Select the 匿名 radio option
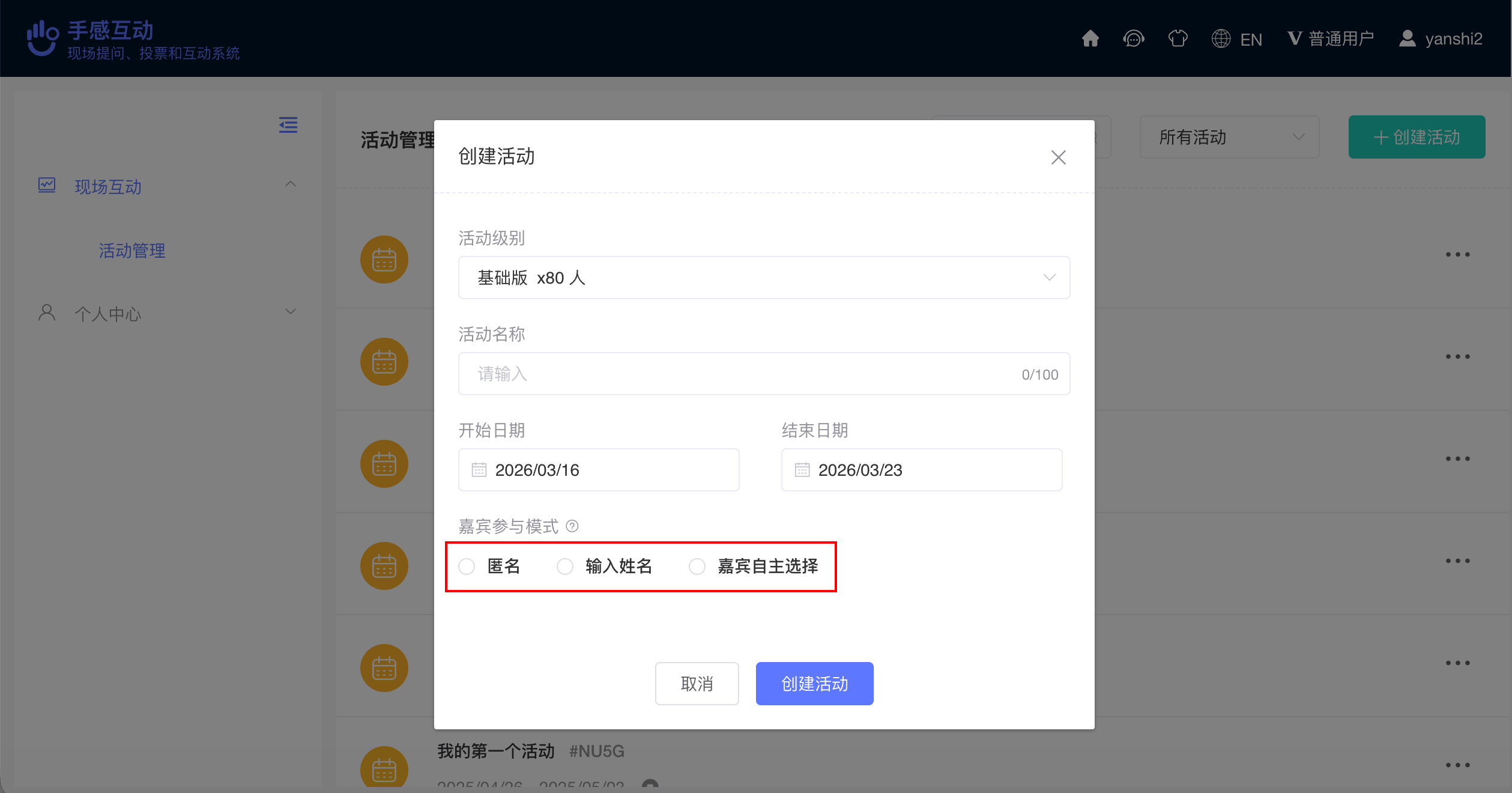1512x793 pixels. tap(467, 567)
